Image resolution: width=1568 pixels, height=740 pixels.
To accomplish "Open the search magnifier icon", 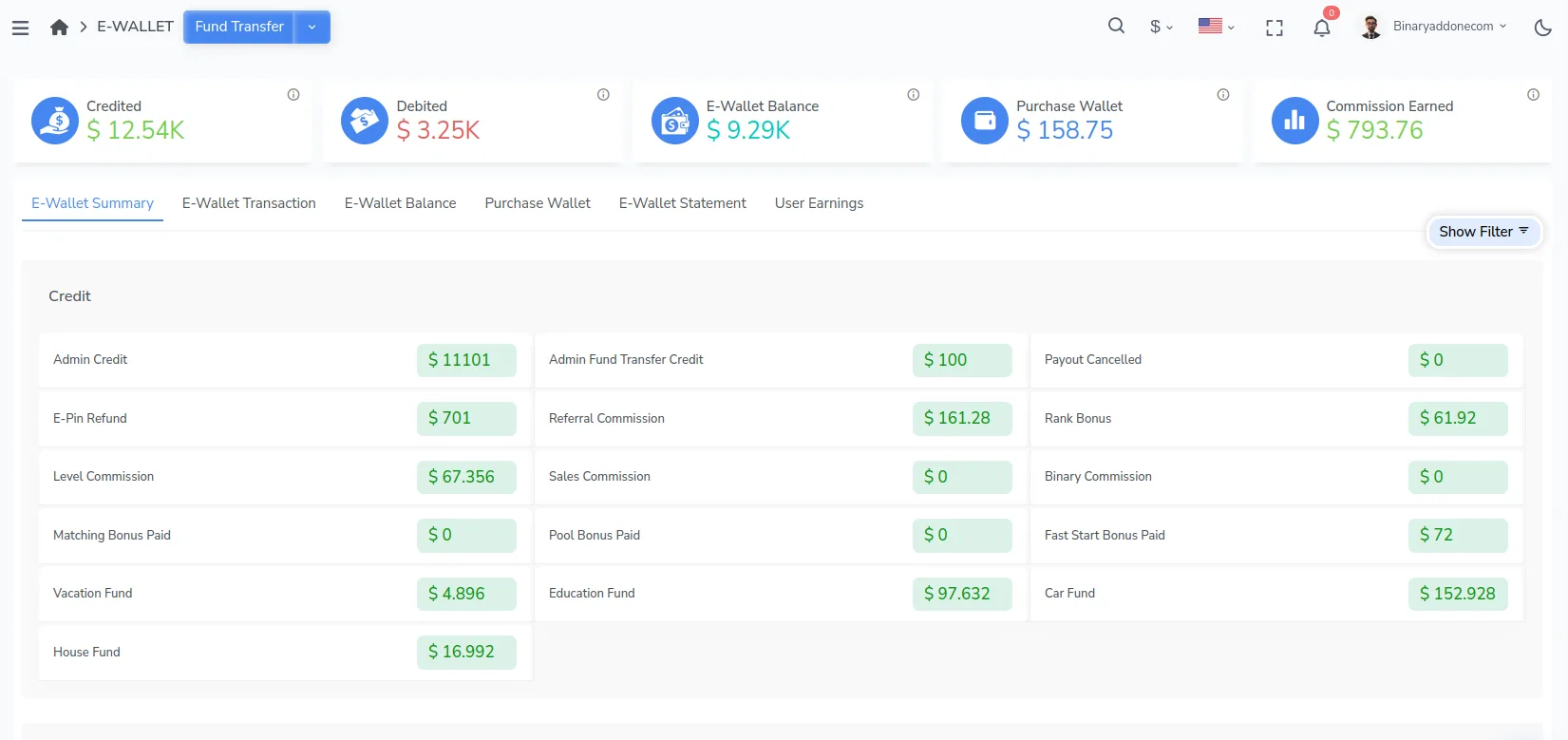I will pos(1117,26).
